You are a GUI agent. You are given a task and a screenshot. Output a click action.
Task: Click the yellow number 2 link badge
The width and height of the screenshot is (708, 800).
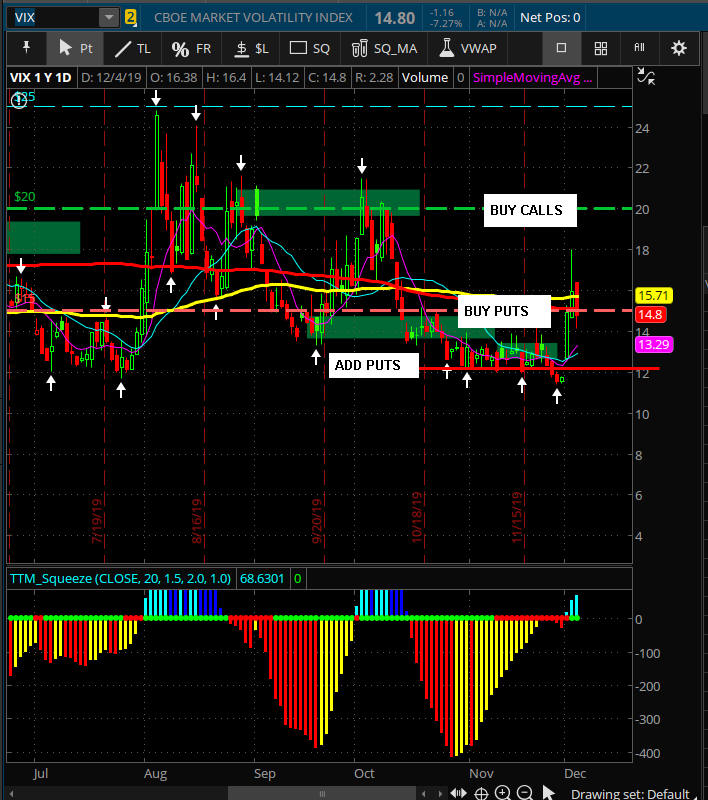[x=130, y=17]
